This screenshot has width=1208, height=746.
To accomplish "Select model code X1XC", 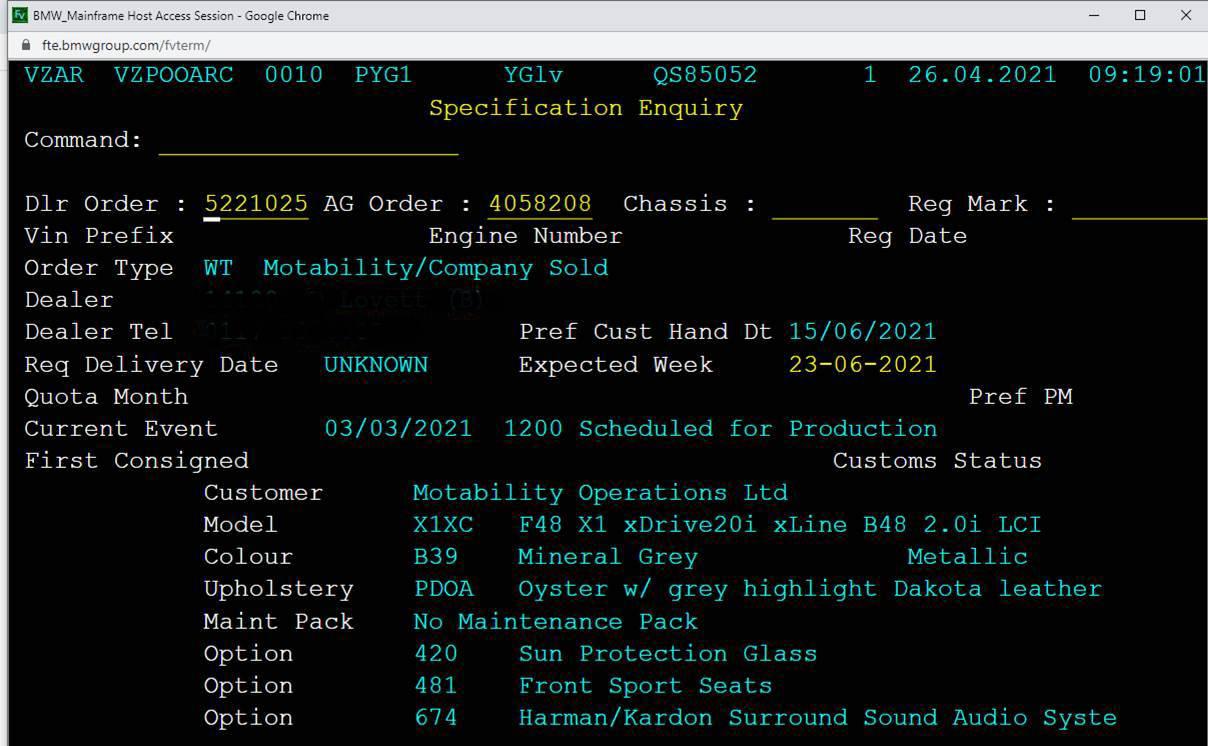I will pyautogui.click(x=443, y=525).
